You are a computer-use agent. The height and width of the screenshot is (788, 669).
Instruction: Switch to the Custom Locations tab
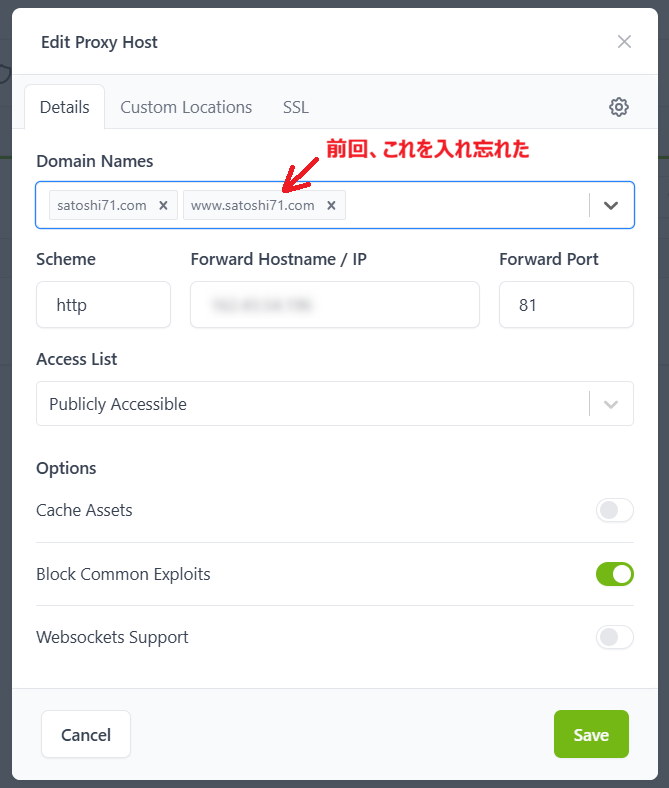pos(186,107)
